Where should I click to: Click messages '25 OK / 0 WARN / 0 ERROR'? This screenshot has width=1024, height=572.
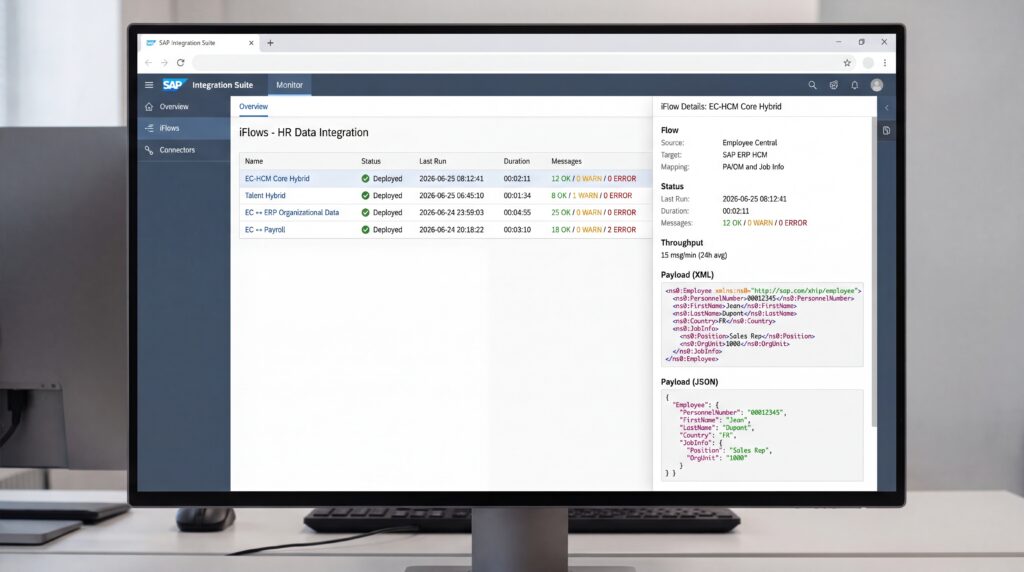point(593,212)
